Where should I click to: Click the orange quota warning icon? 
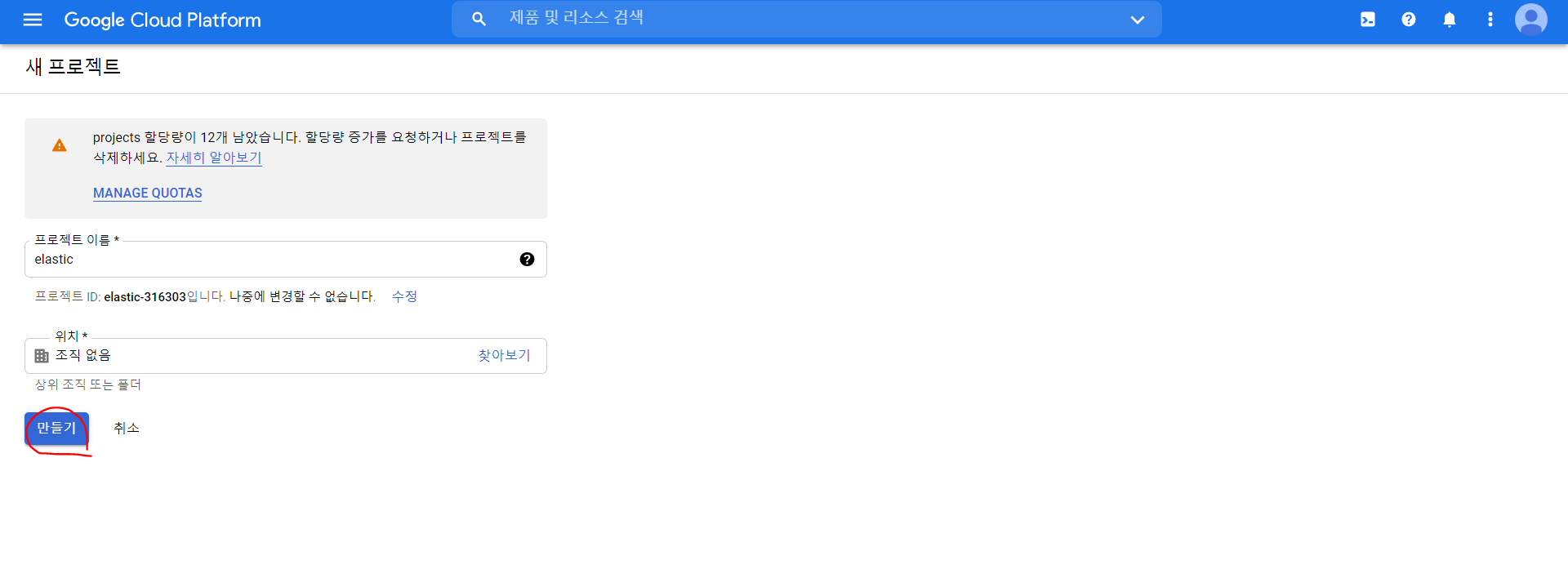click(60, 145)
